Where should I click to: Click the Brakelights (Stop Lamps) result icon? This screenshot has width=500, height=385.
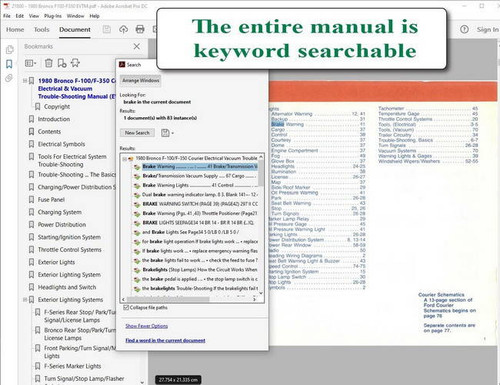[x=137, y=270]
